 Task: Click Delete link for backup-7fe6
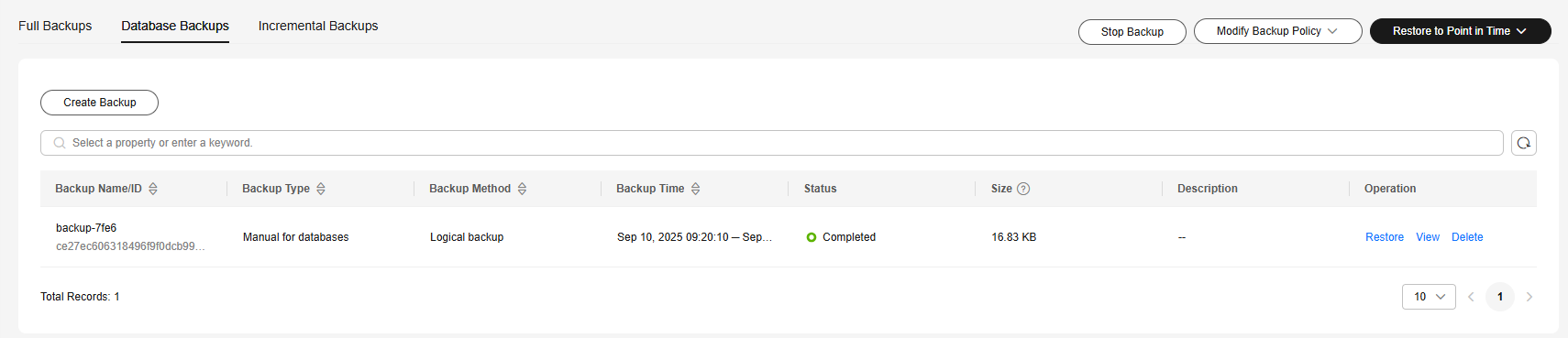point(1467,237)
